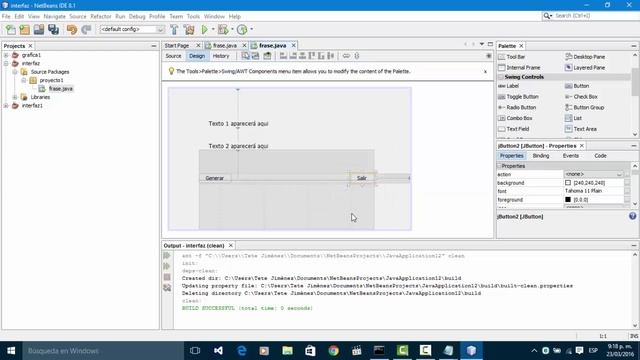
Task: Click the font property edit button
Action: (x=627, y=191)
